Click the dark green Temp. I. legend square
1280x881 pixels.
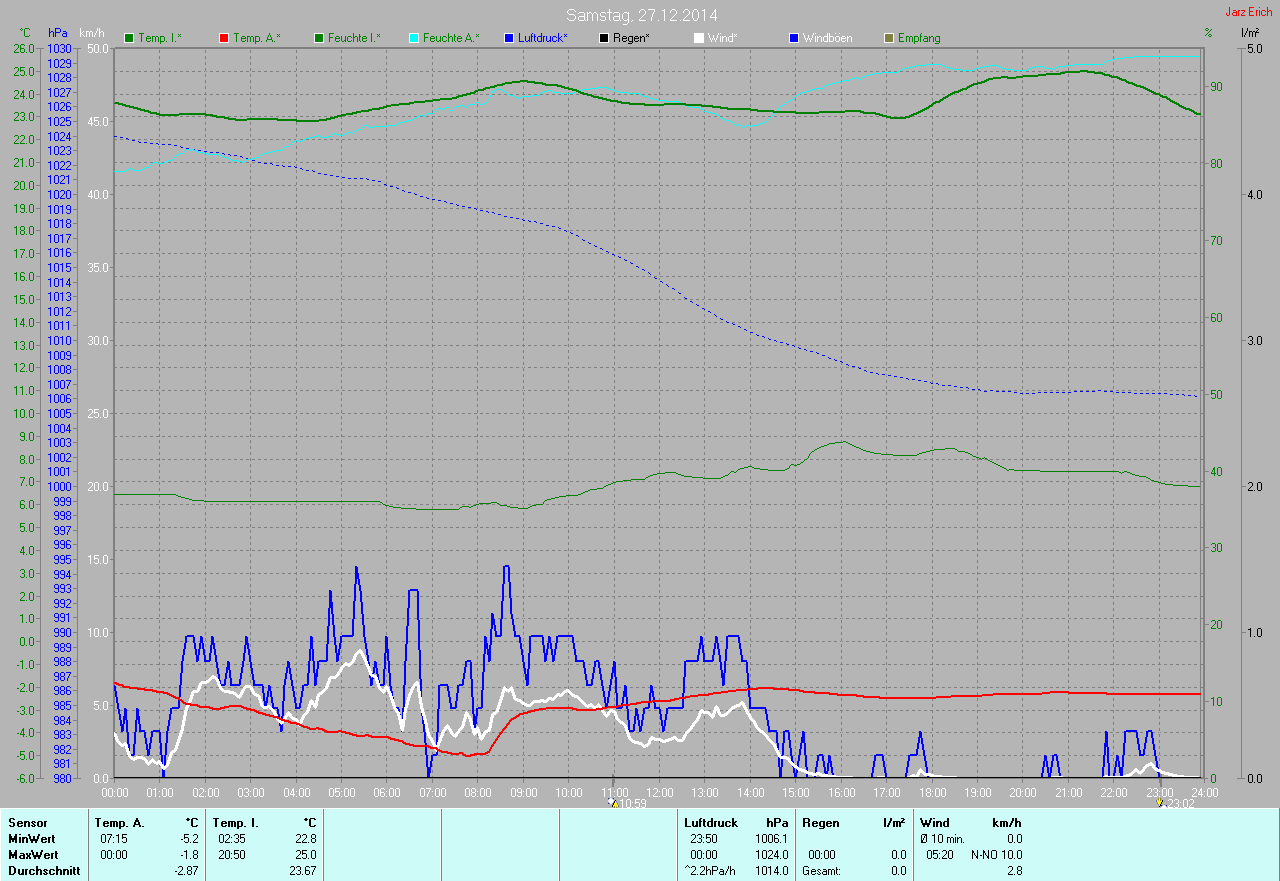click(129, 38)
